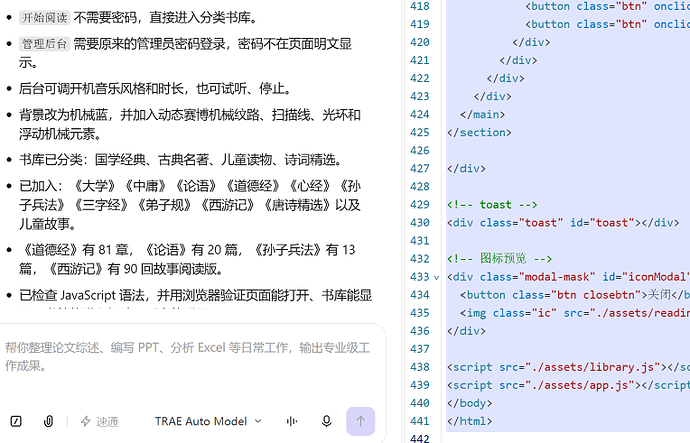This screenshot has height=443, width=690.
Task: Click the library.js script tag line
Action: tap(569, 367)
